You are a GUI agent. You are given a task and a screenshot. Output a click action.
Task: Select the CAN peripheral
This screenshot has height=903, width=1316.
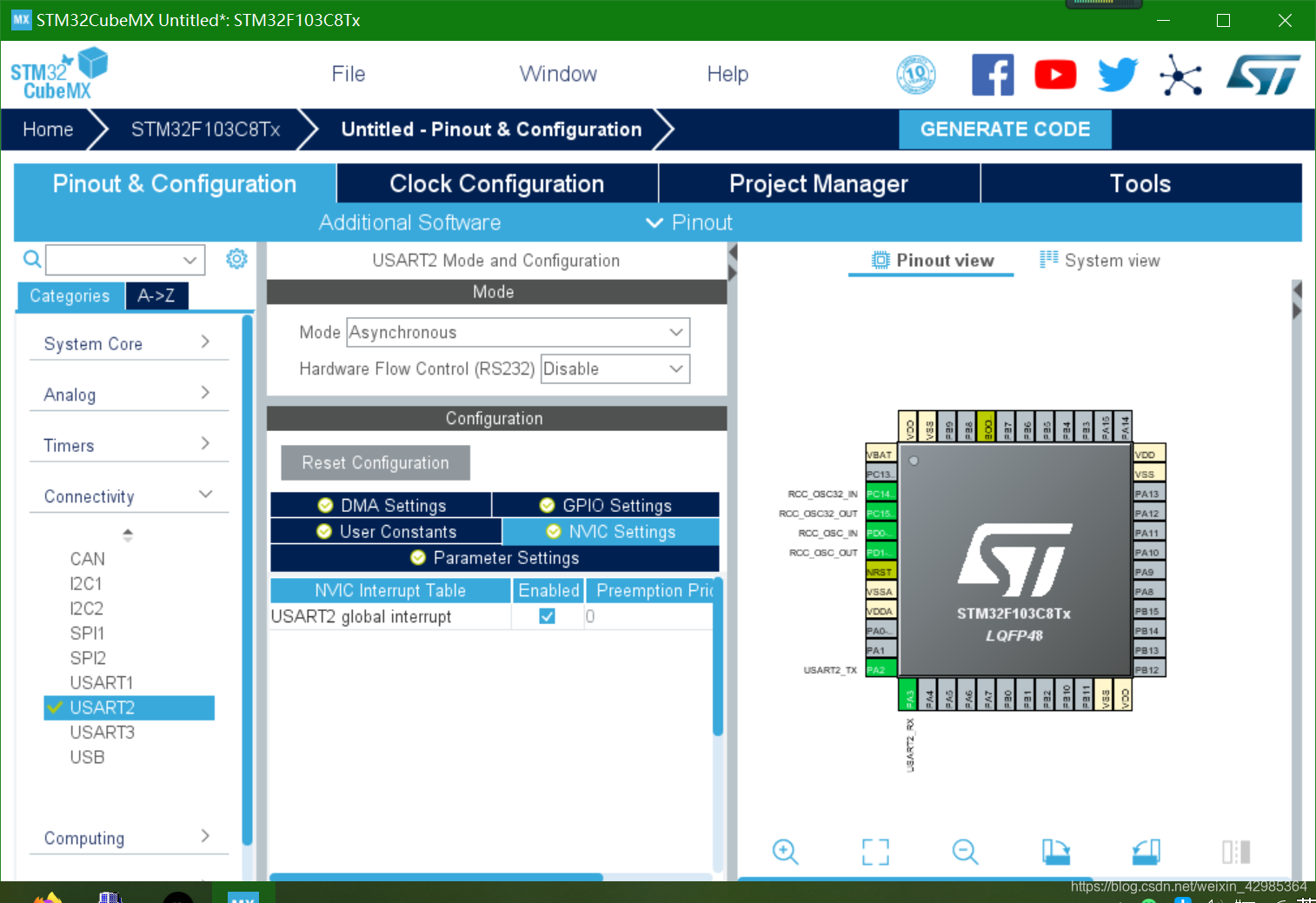88,558
